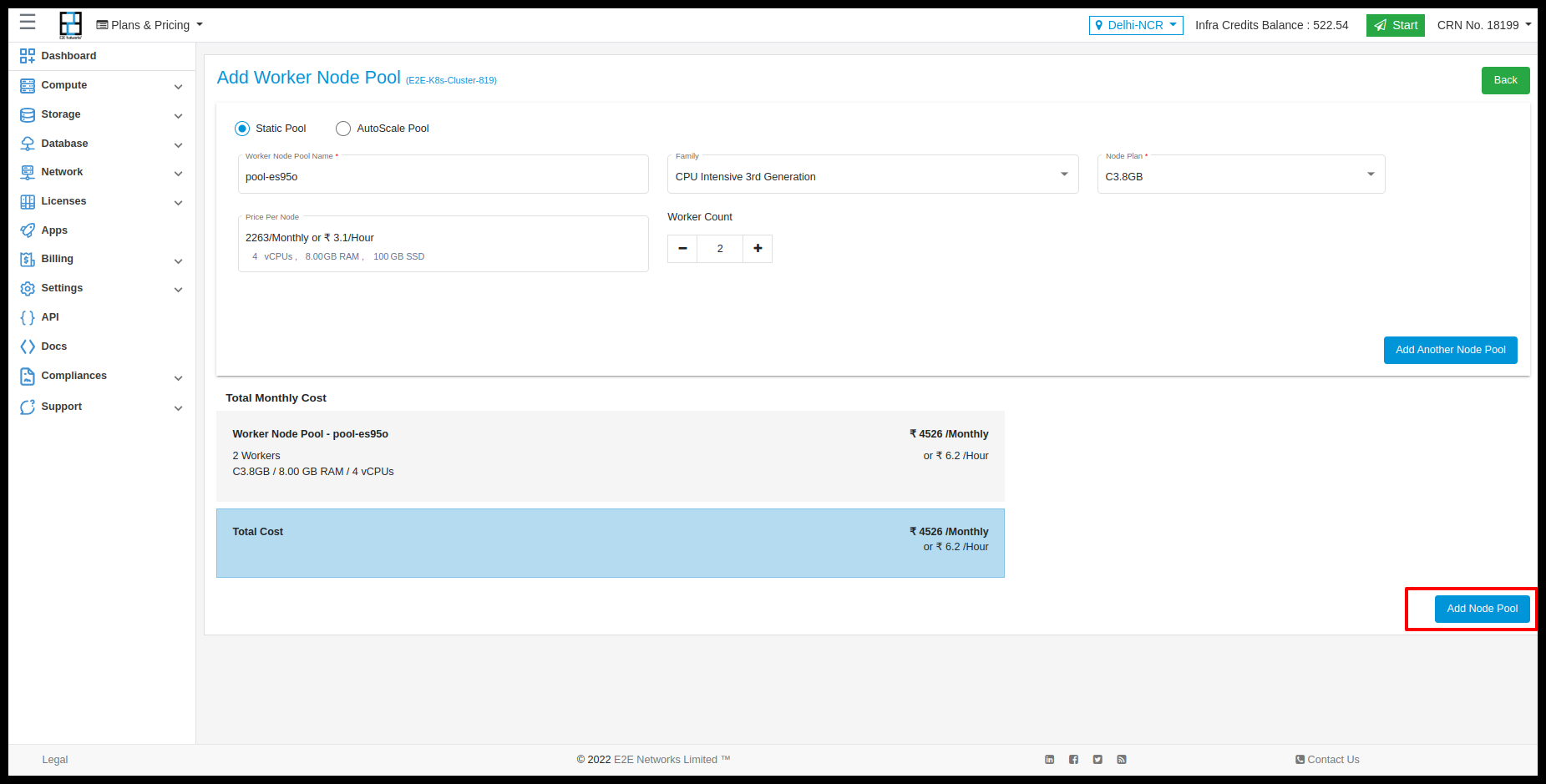
Task: Open the Billing sidebar menu label
Action: [58, 259]
